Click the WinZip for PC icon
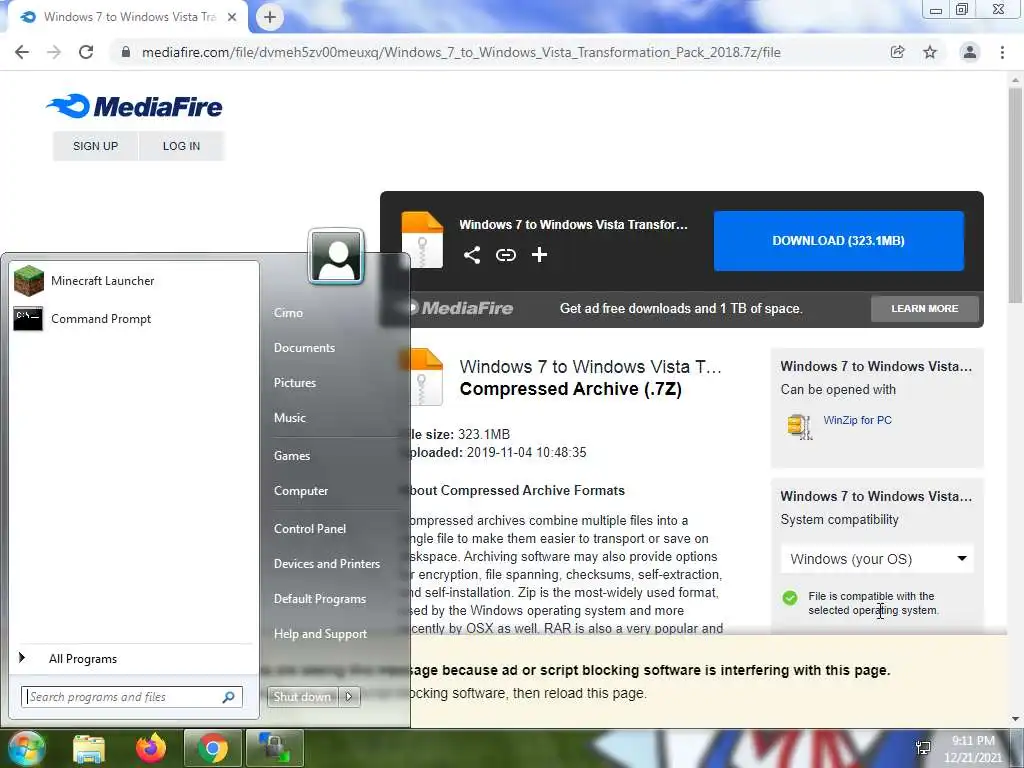The width and height of the screenshot is (1024, 768). tap(800, 426)
